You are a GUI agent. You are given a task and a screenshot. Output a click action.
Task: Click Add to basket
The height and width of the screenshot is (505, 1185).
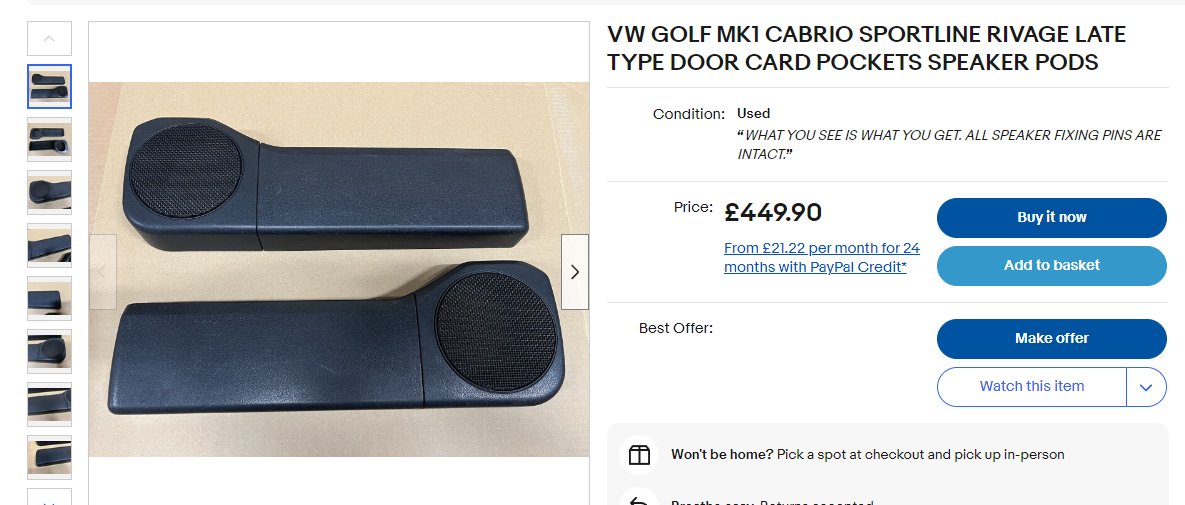coord(1051,265)
